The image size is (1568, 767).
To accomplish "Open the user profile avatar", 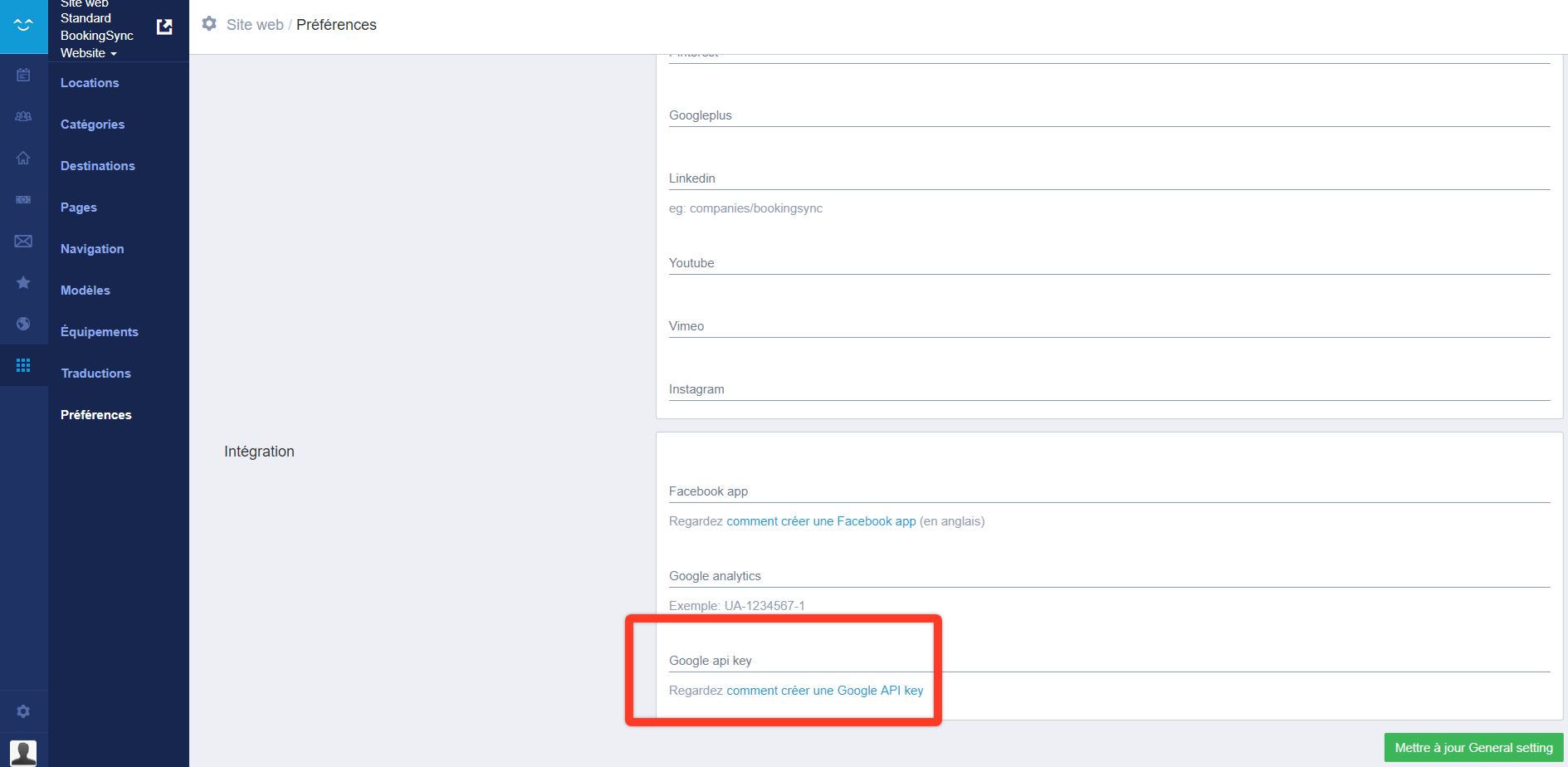I will [23, 752].
